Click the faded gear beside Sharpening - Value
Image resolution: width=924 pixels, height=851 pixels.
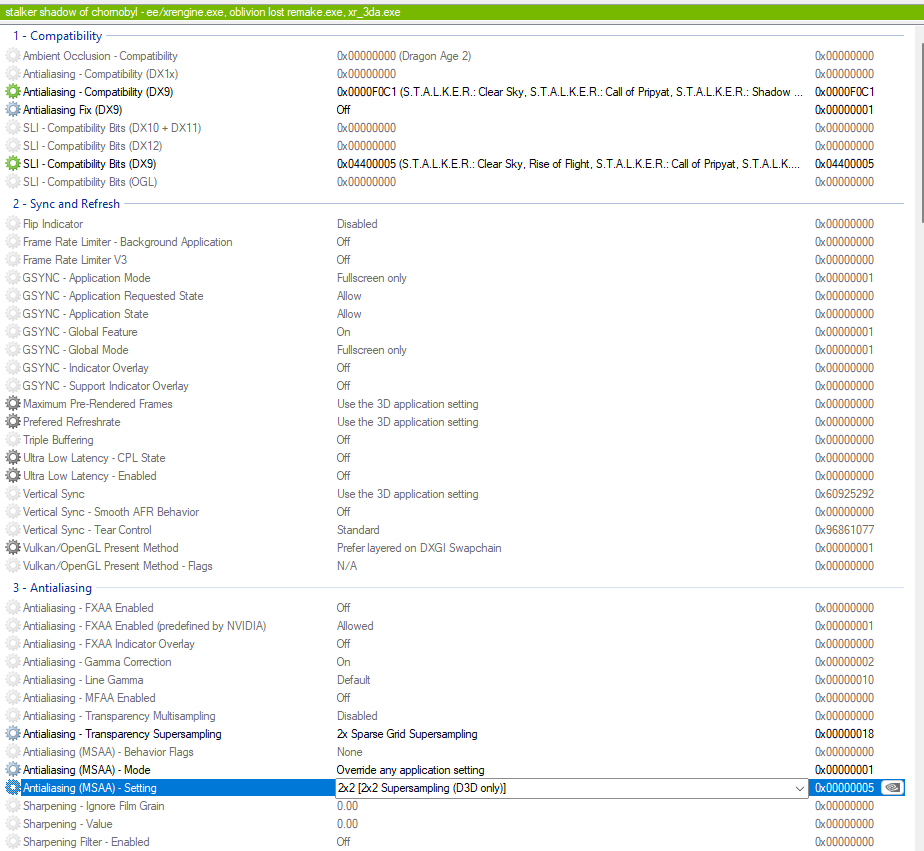pyautogui.click(x=13, y=824)
